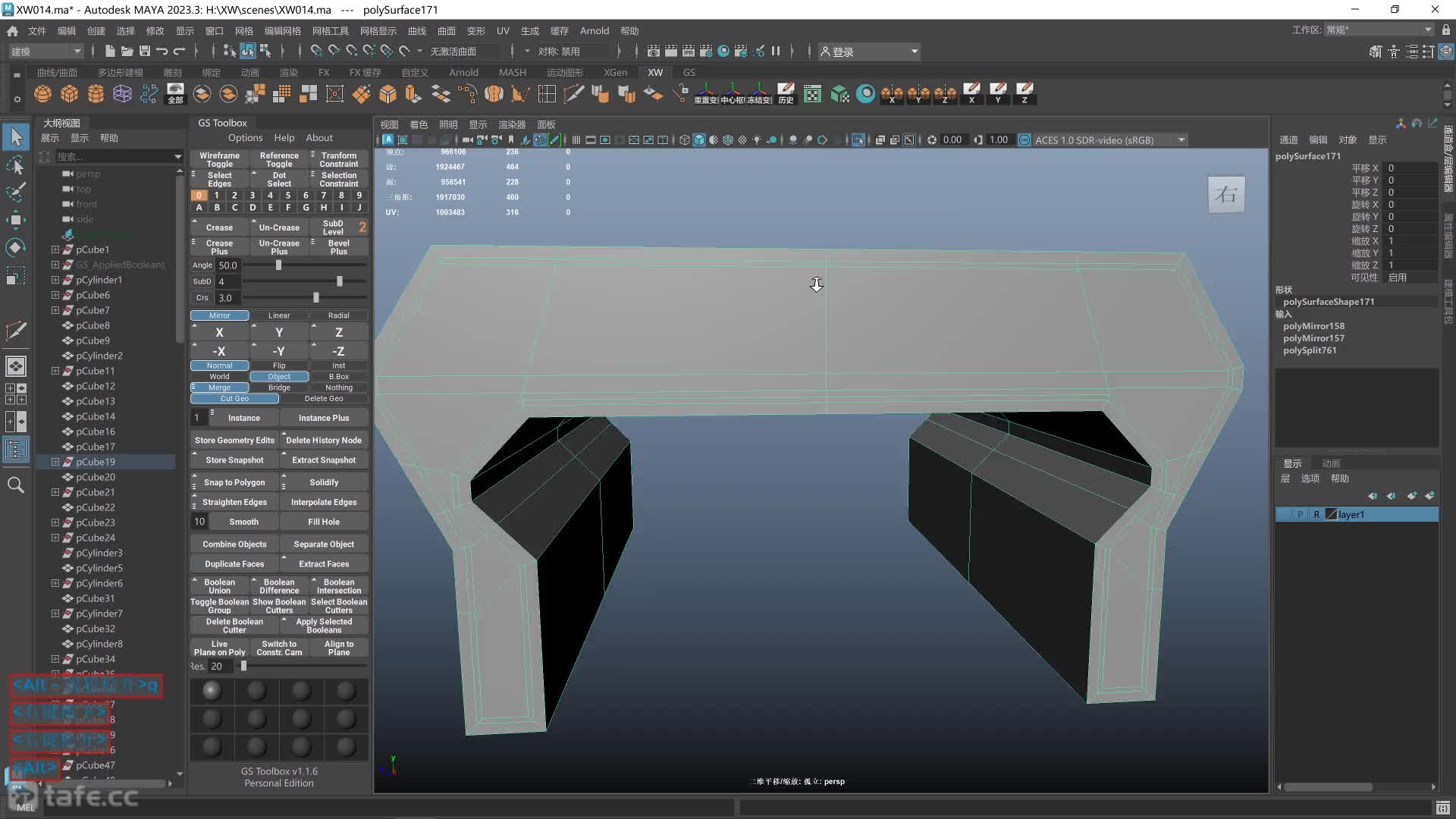
Task: Click the Boolean Union button
Action: 219,587
